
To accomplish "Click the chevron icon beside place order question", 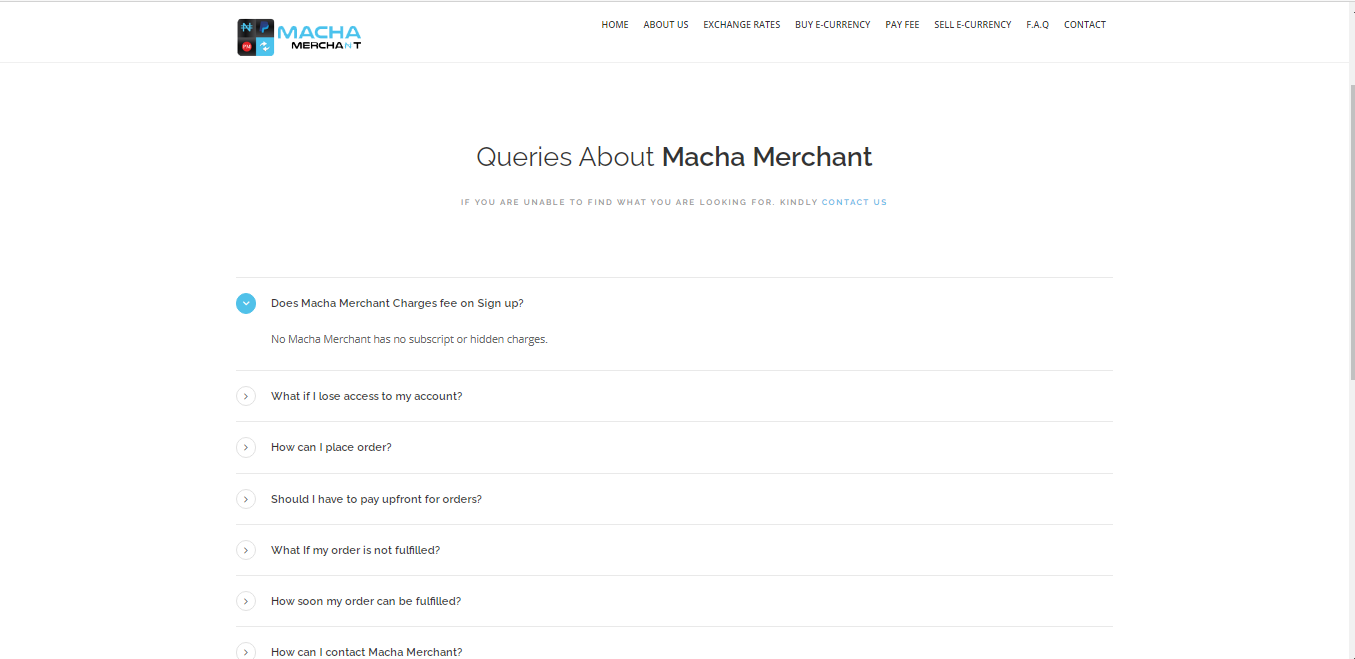I will click(x=246, y=447).
